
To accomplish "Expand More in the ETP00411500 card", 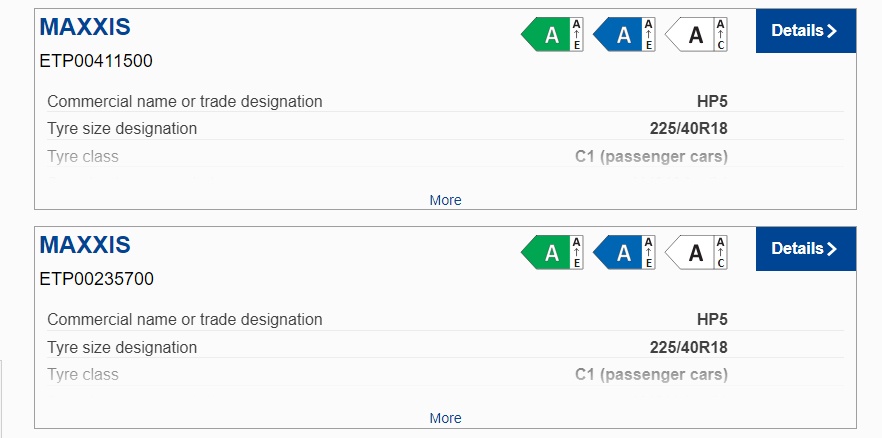I will tap(445, 200).
